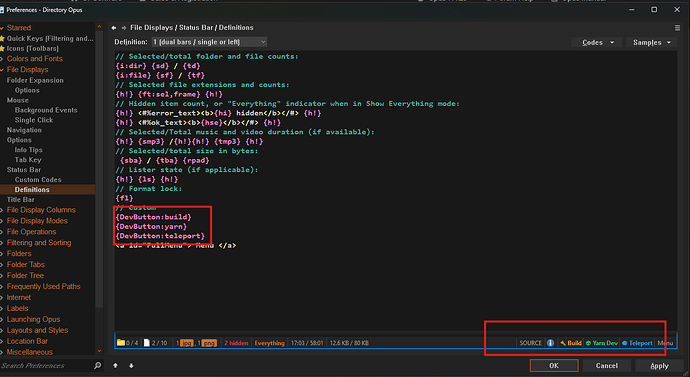690x377 pixels.
Task: Select Quick Keys starred page
Action: click(50, 38)
